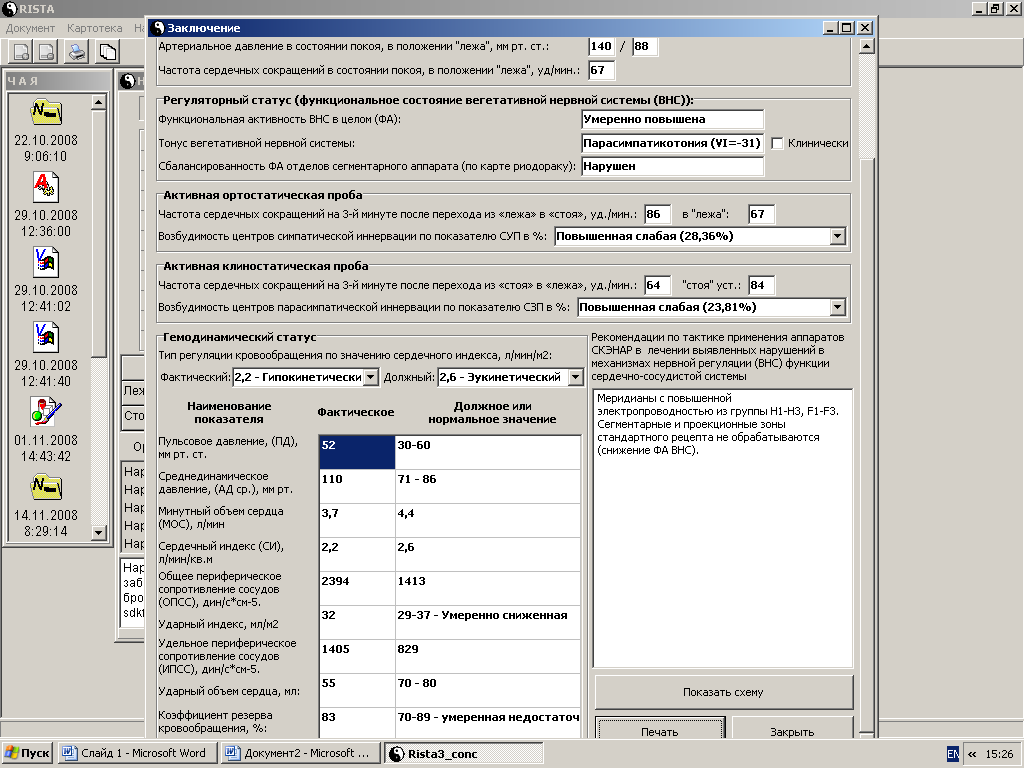Open the СЗП excitability dropdown (23,81%)
This screenshot has height=768, width=1024.
point(838,307)
